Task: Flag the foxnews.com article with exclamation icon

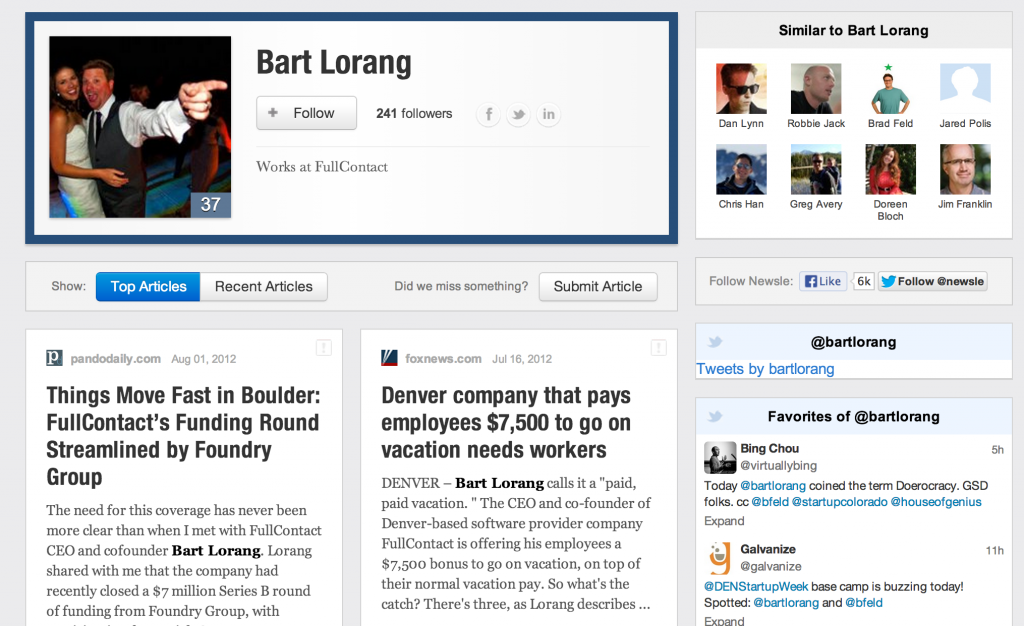Action: (x=658, y=347)
